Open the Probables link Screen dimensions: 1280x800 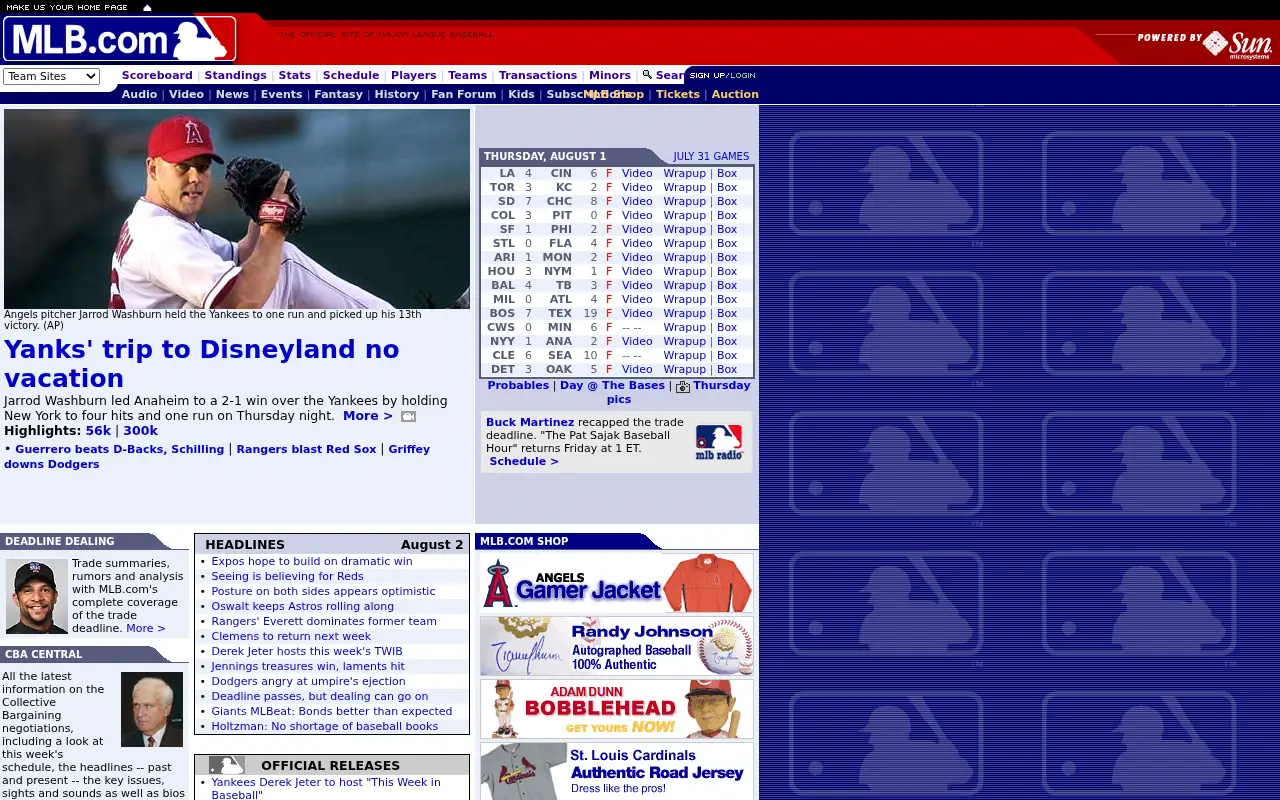(x=518, y=385)
